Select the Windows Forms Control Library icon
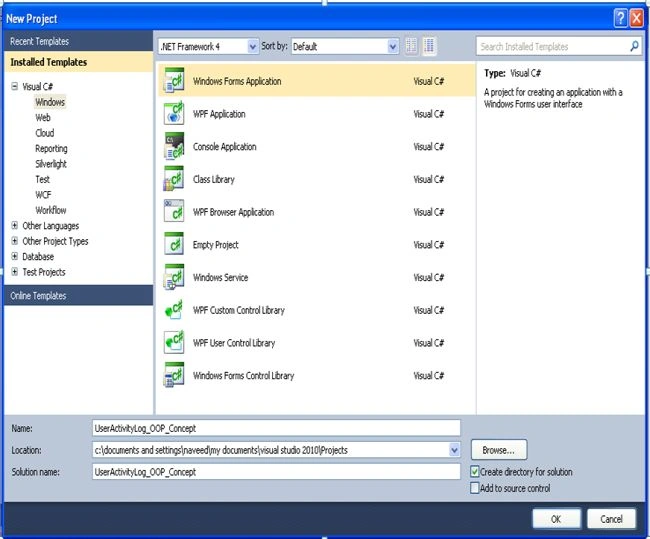 (174, 375)
